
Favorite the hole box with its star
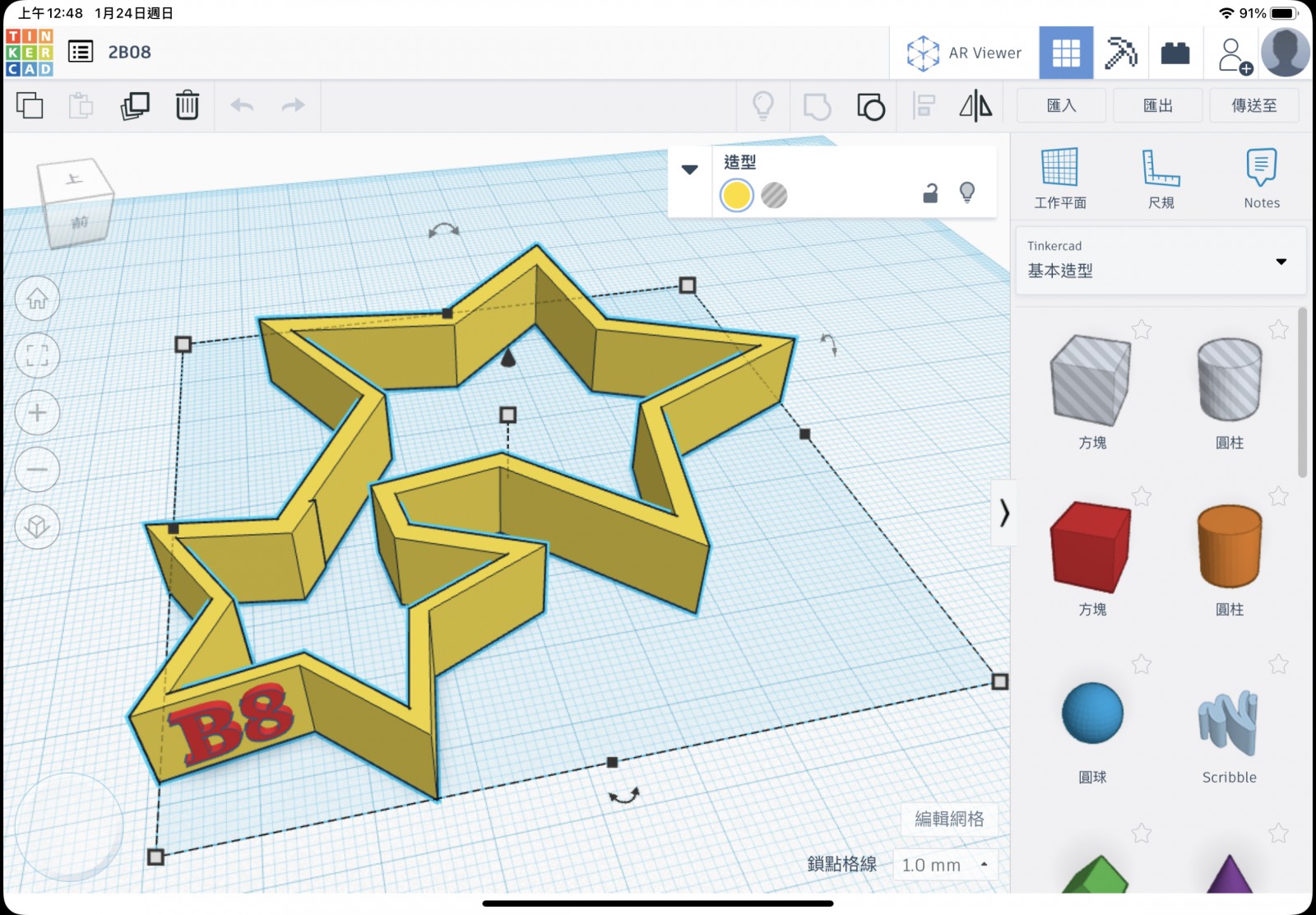point(1141,330)
